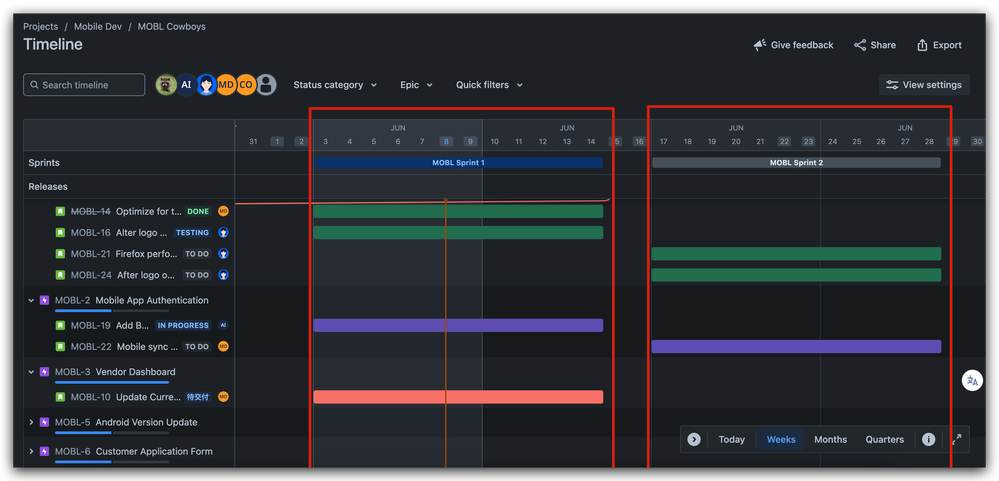The height and width of the screenshot is (481, 999).
Task: Click the info legend icon
Action: point(928,439)
